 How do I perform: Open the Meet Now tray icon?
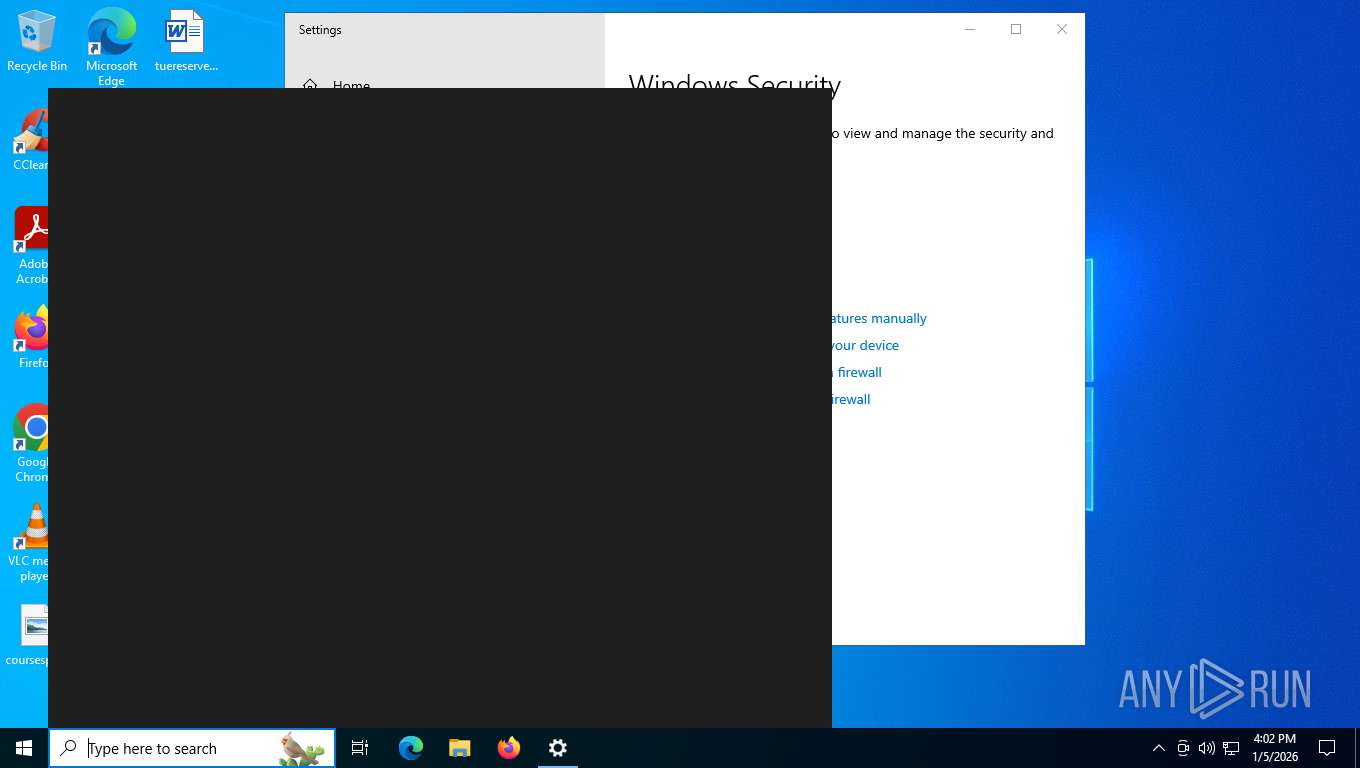click(1183, 748)
